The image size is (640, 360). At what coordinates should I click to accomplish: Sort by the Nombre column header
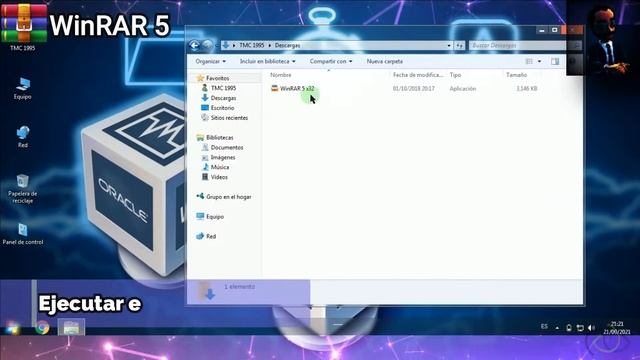(x=281, y=75)
